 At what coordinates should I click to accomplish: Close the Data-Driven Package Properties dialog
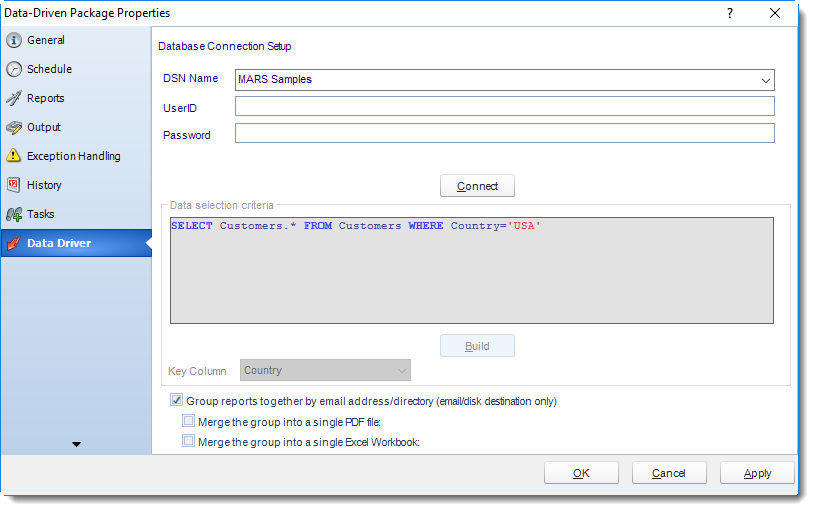click(775, 13)
